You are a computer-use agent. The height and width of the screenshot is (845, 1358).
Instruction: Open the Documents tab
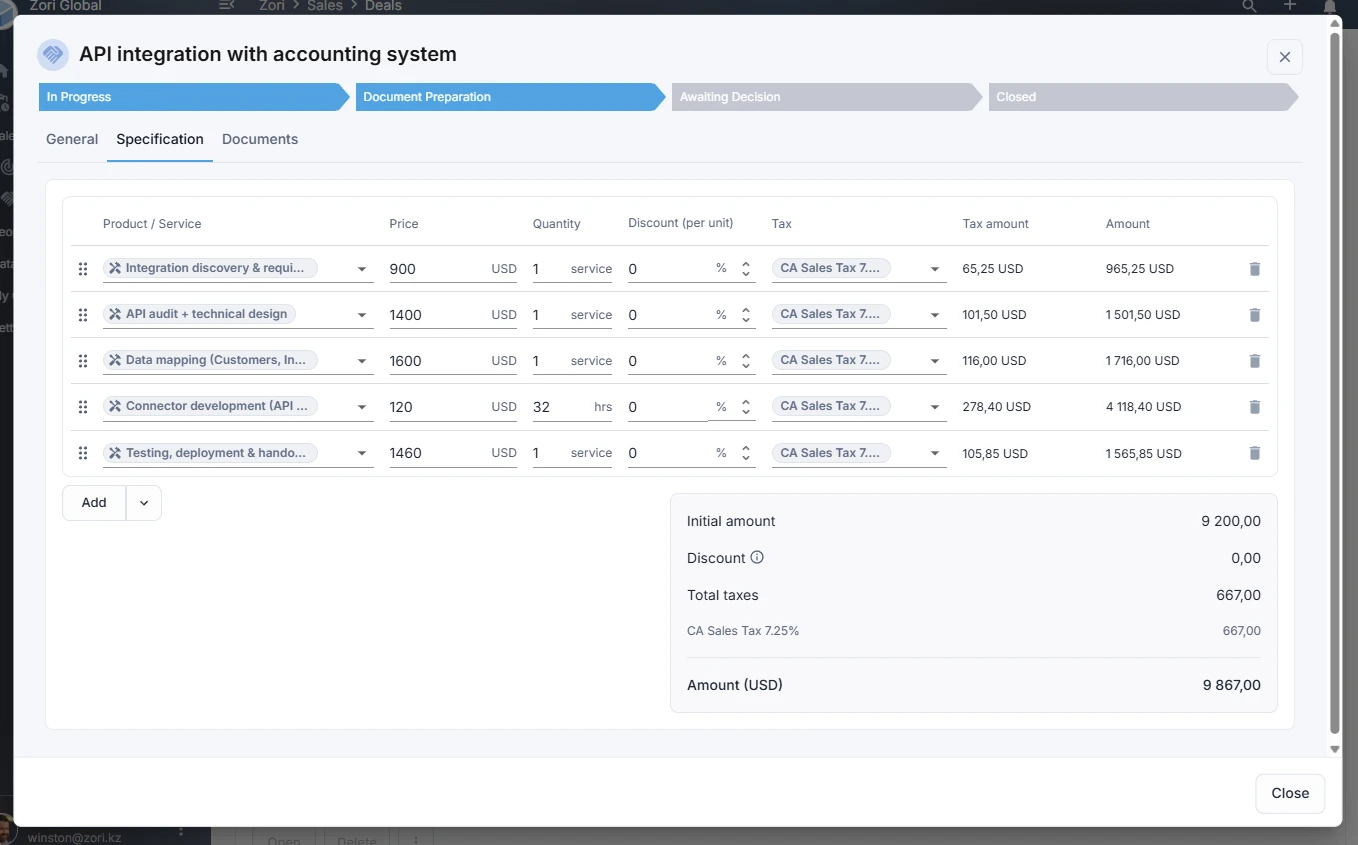coord(260,139)
